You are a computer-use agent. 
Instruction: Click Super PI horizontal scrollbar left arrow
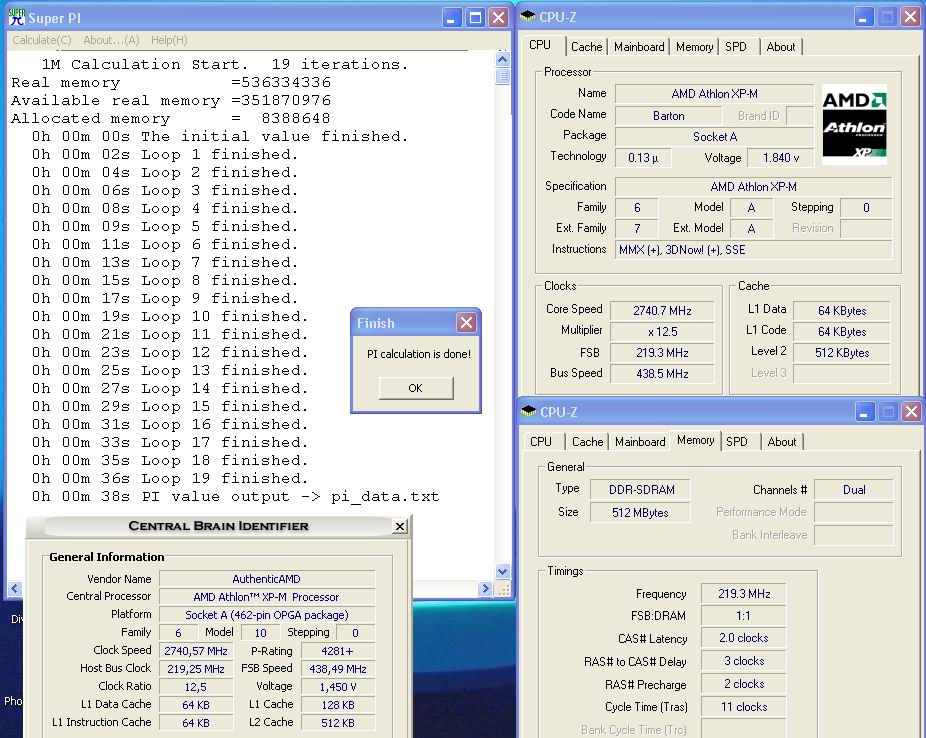coord(15,588)
